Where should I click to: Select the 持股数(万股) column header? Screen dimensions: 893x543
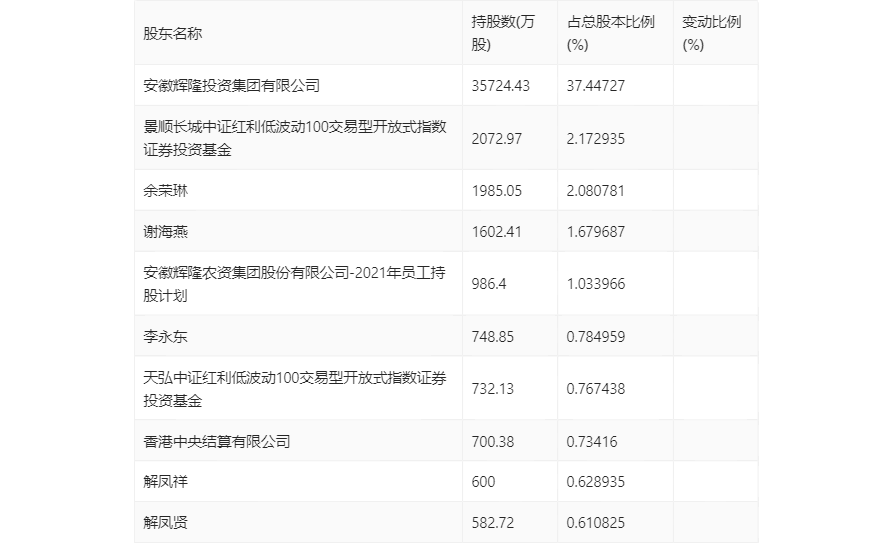[x=503, y=33]
